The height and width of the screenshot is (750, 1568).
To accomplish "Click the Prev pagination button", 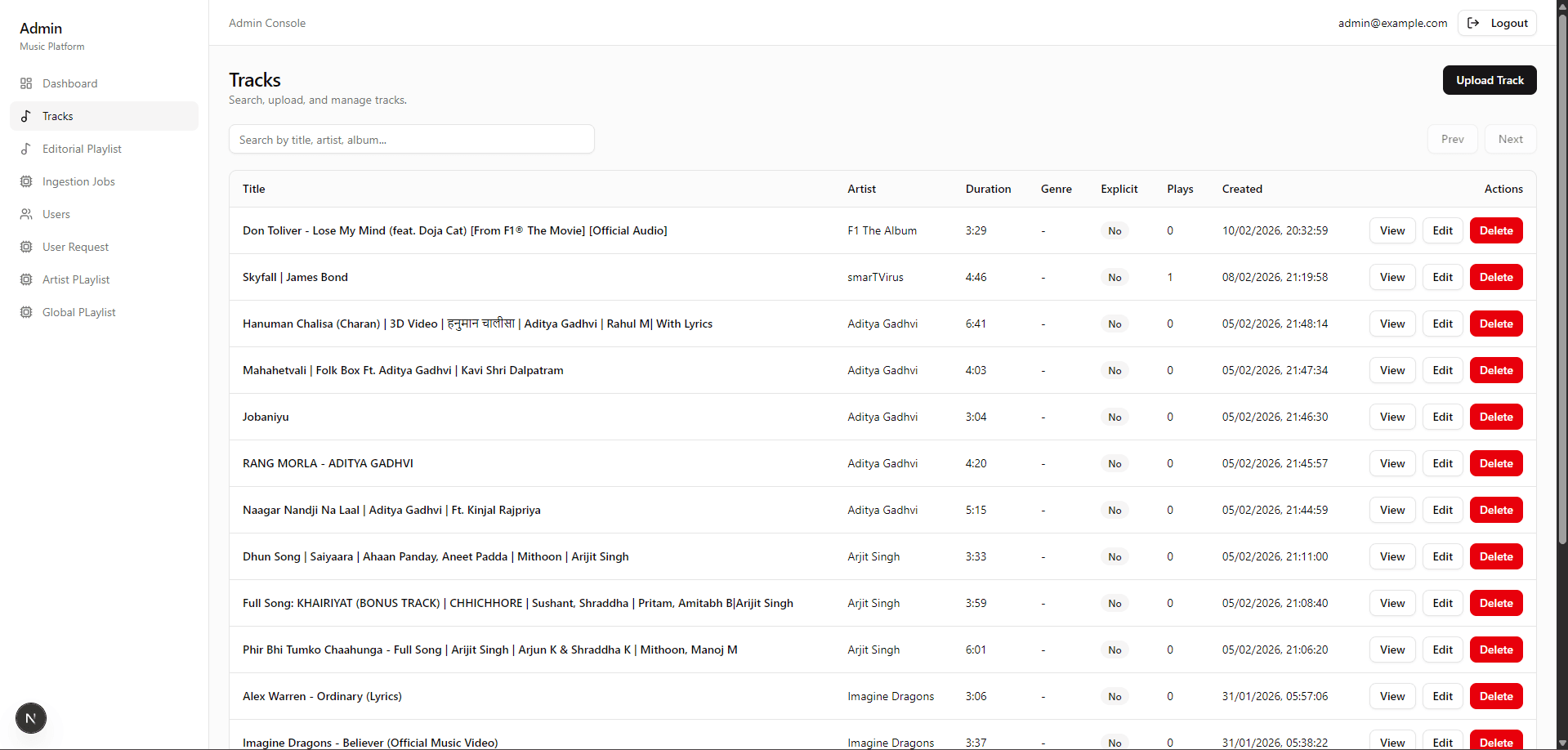I will pos(1453,139).
